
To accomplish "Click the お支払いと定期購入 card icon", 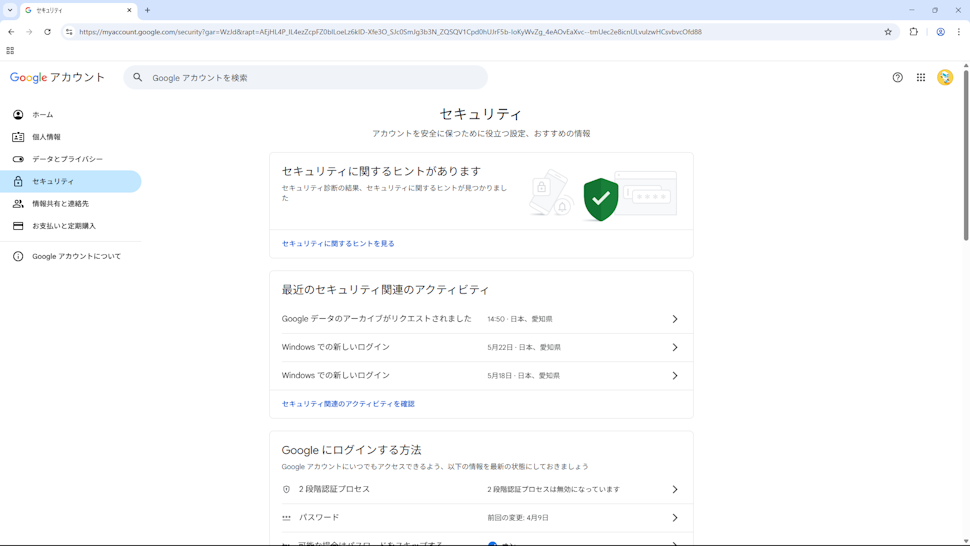I will (x=18, y=226).
